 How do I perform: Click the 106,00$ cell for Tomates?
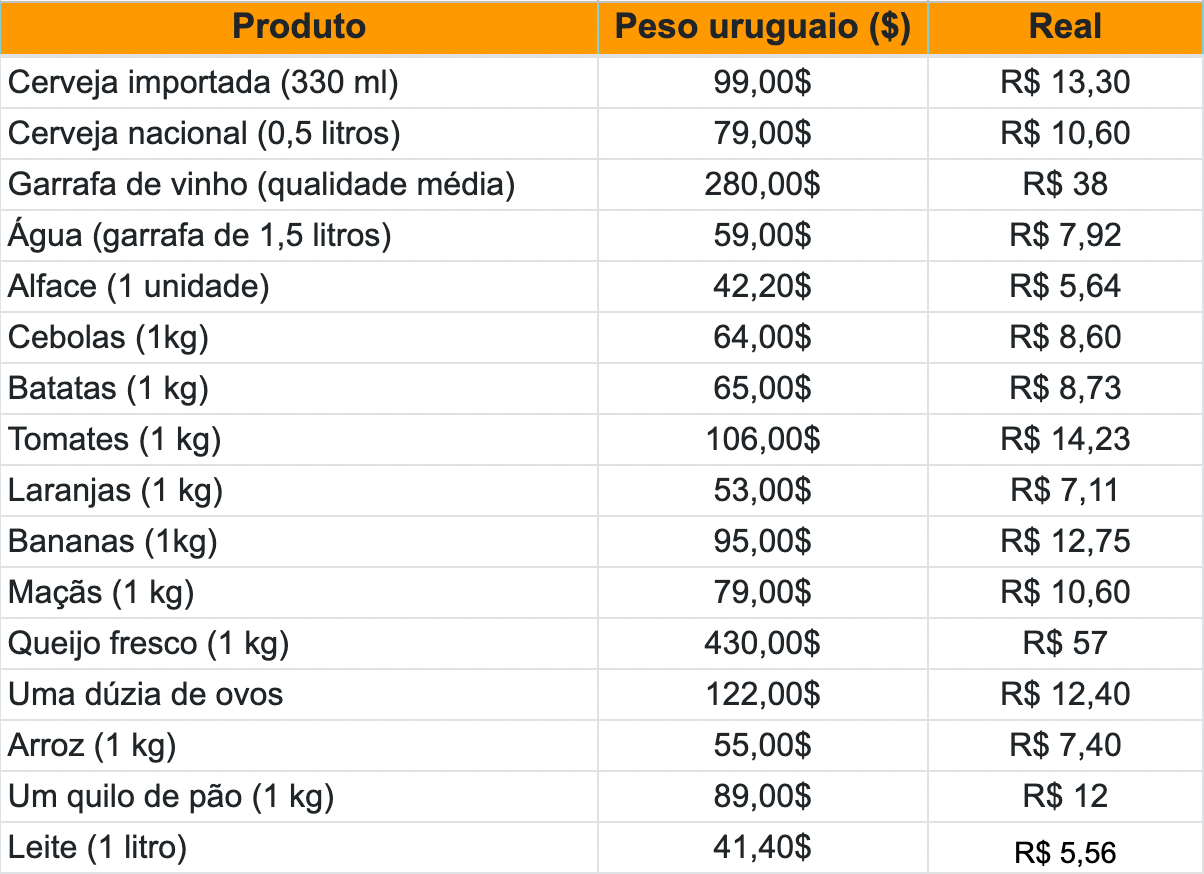762,439
